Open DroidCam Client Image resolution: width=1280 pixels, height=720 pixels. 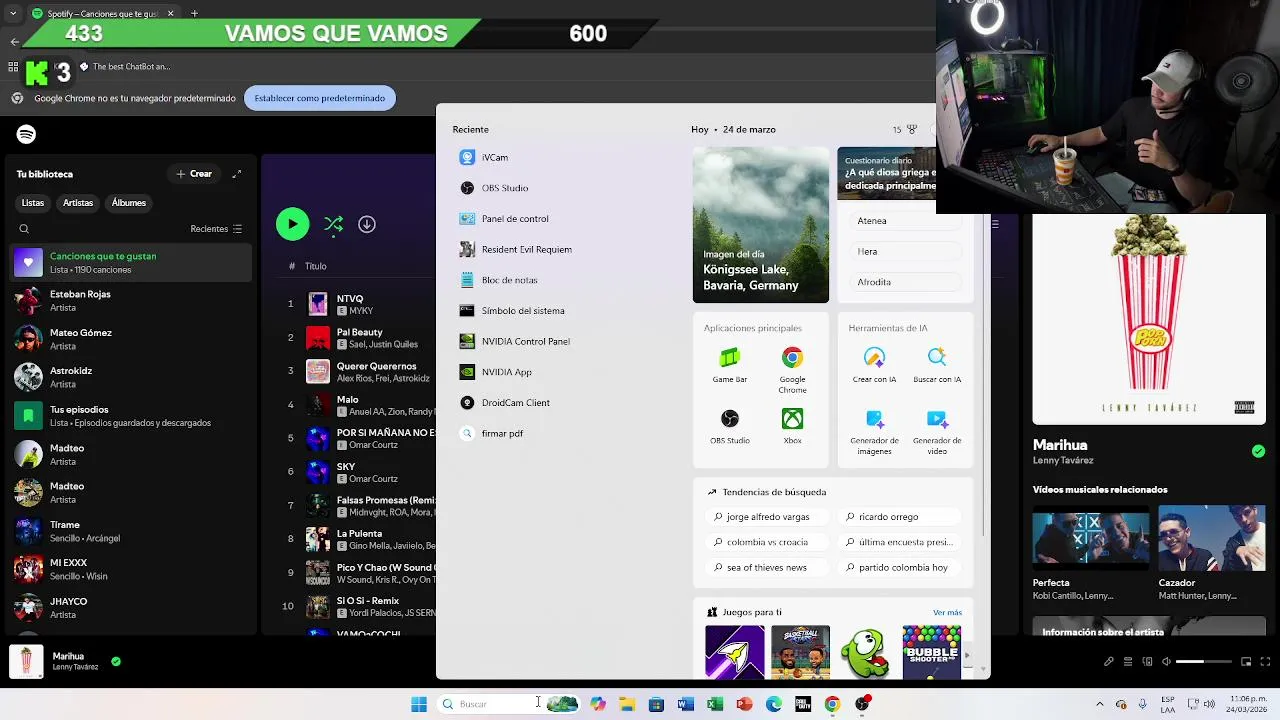[505, 402]
